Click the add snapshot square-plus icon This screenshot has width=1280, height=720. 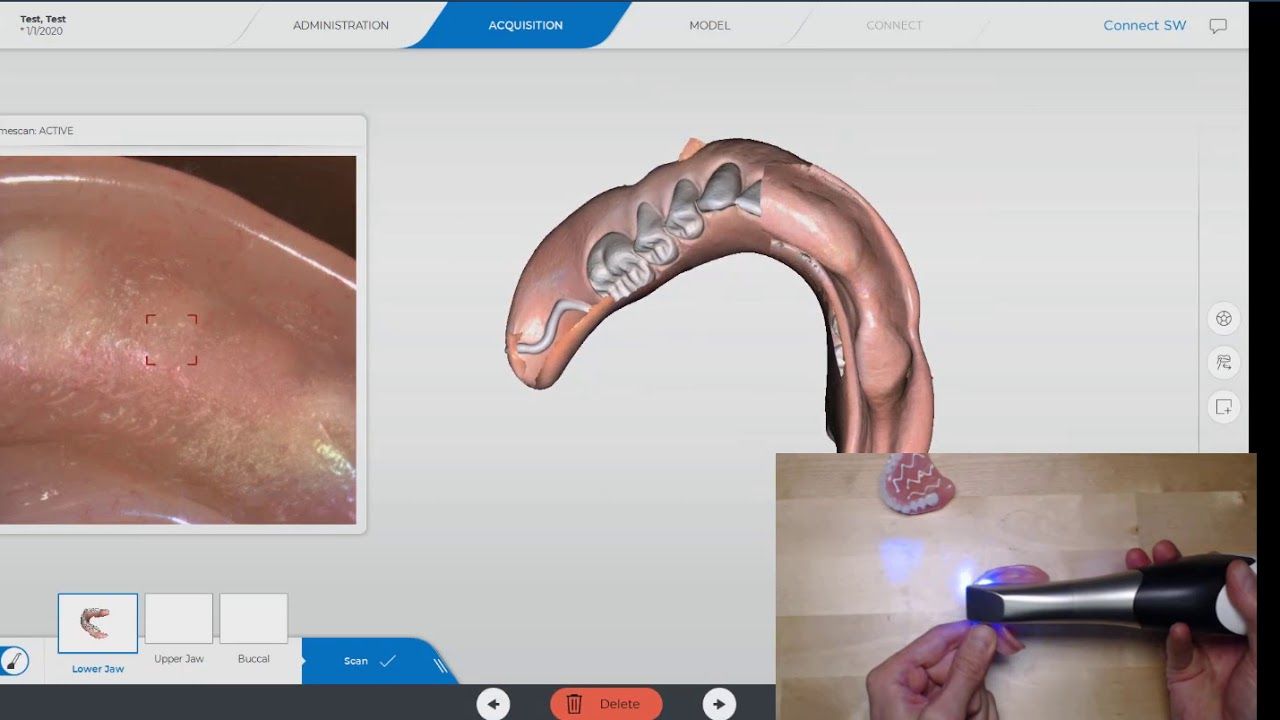[x=1223, y=407]
